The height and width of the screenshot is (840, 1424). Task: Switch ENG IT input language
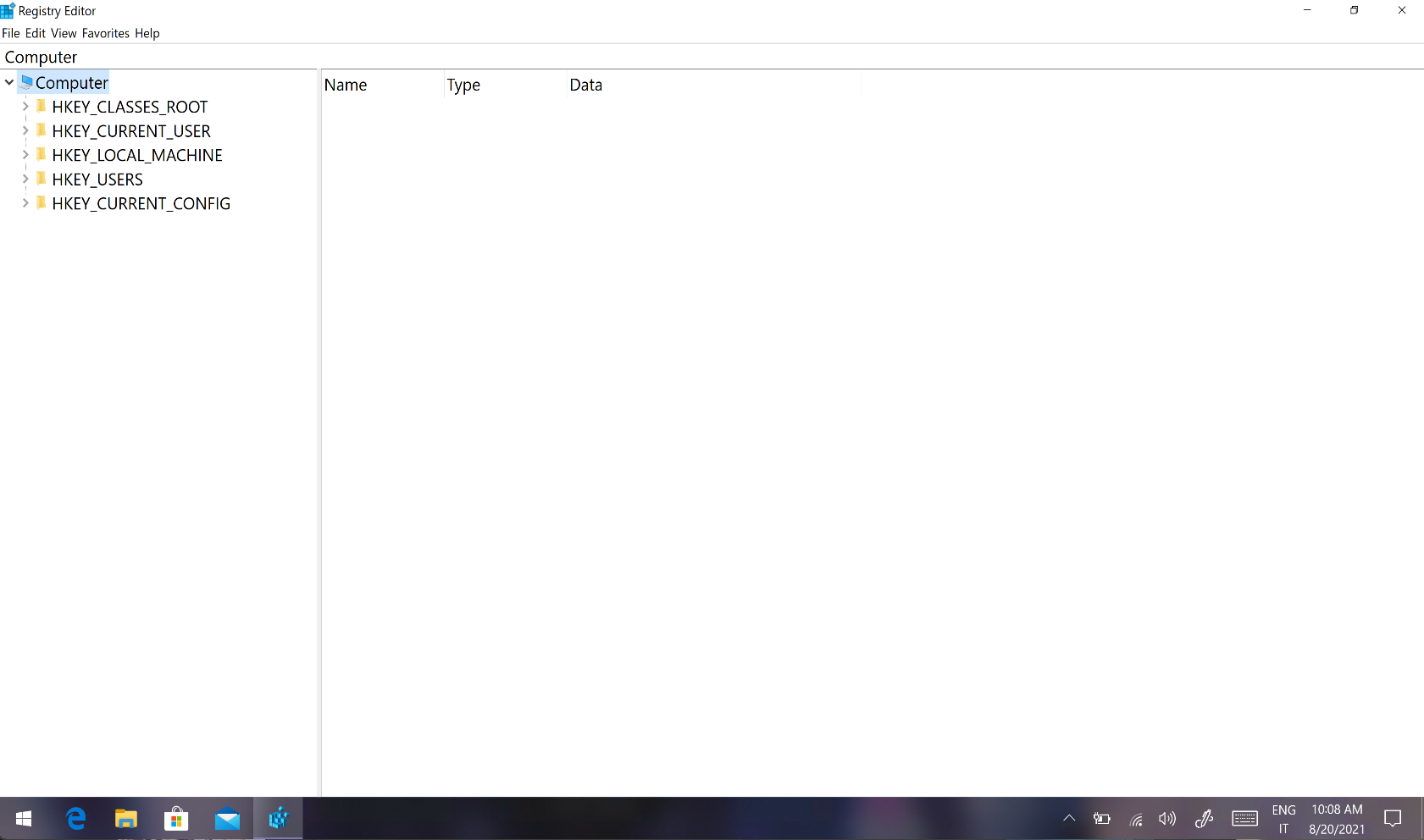click(1283, 819)
